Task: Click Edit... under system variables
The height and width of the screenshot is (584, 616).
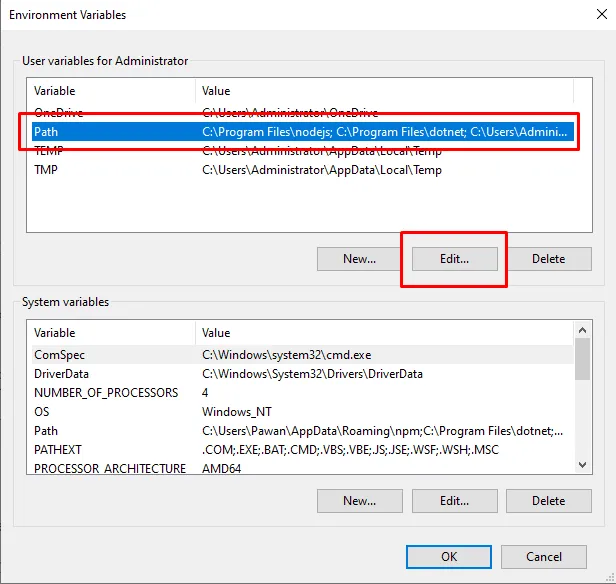Action: click(x=455, y=501)
